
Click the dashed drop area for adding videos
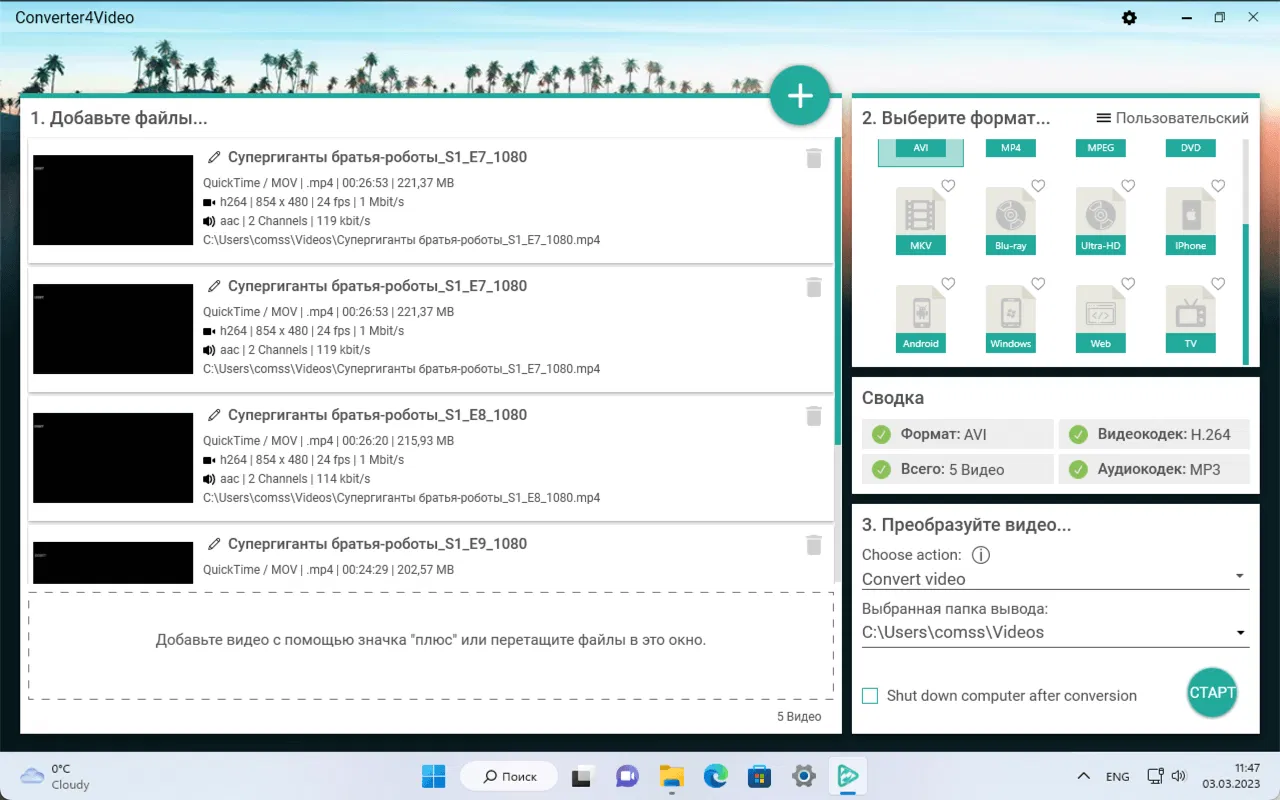431,646
